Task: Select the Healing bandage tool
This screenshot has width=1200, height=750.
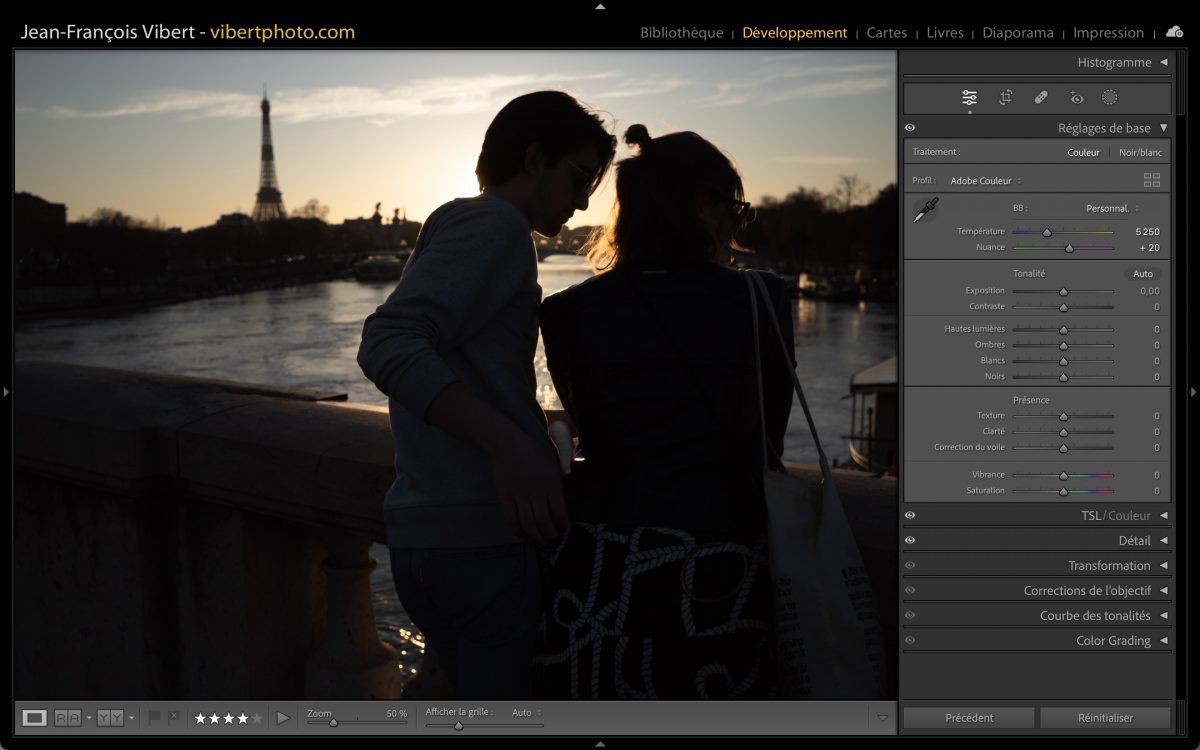Action: tap(1041, 98)
